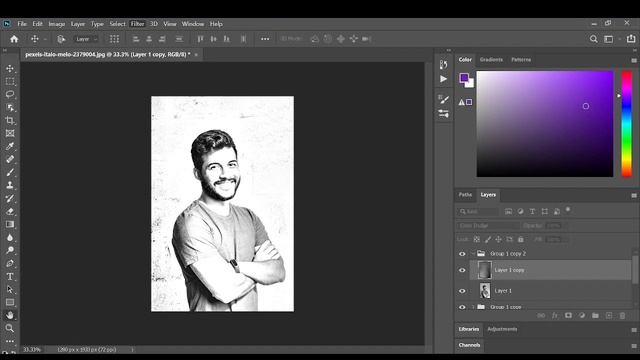640x360 pixels.
Task: Open the History panel icon
Action: click(444, 64)
